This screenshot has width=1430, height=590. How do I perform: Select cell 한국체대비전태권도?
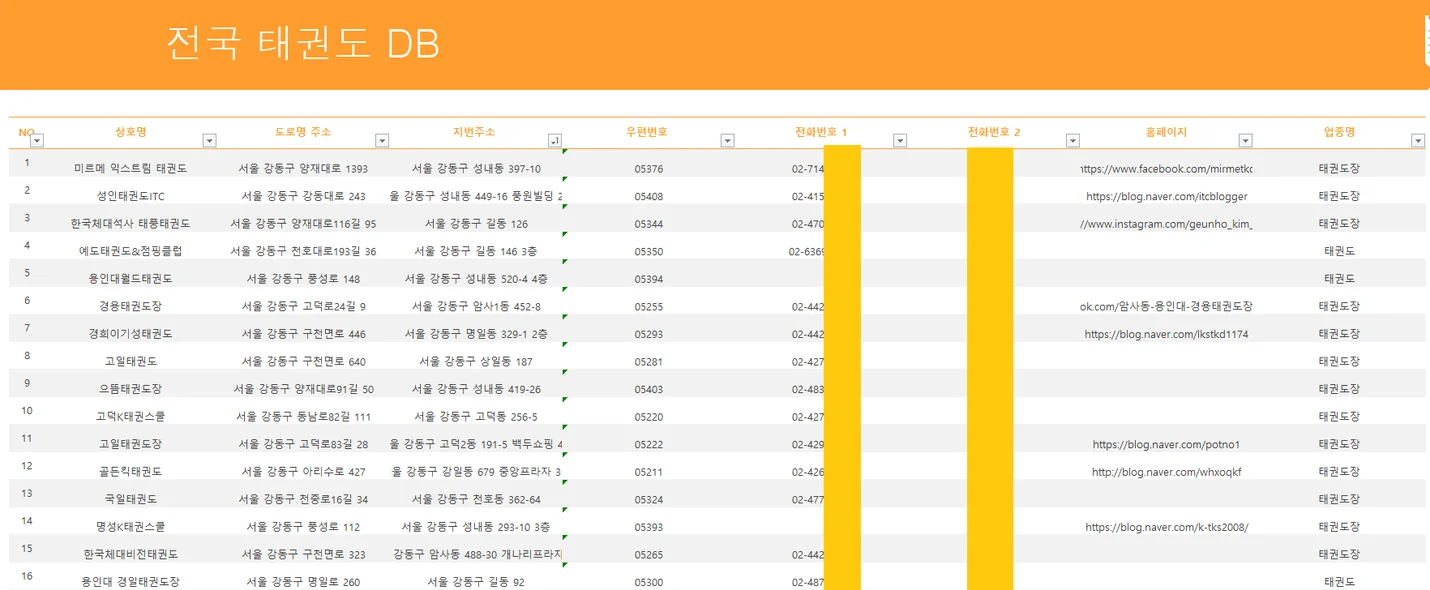pyautogui.click(x=131, y=554)
